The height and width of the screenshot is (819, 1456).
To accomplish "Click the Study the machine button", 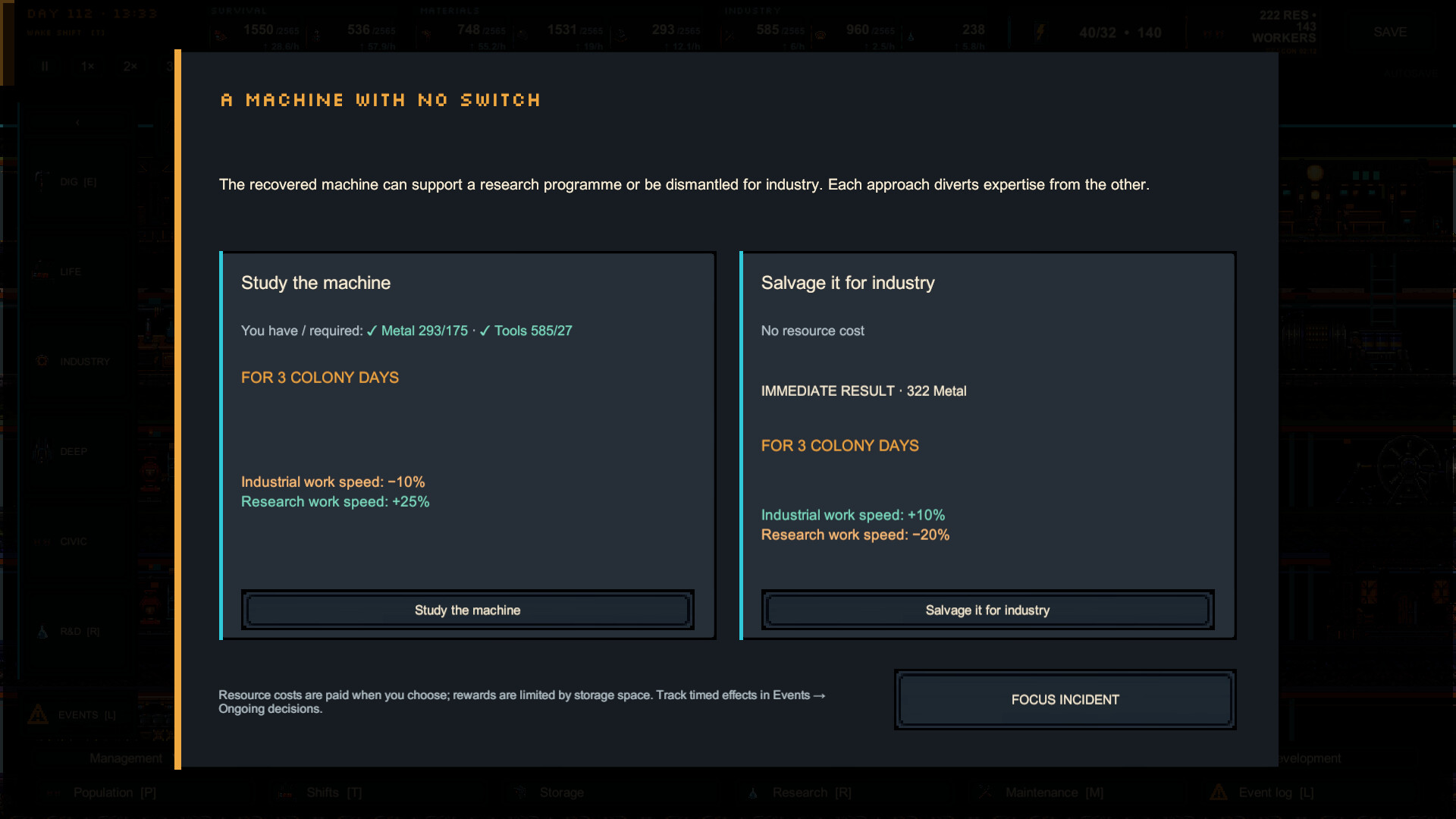I will [x=467, y=610].
